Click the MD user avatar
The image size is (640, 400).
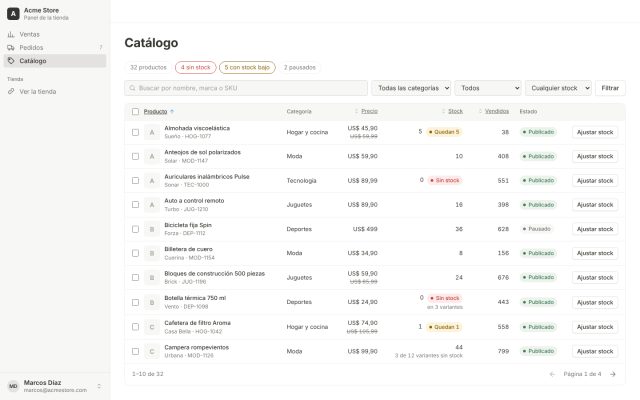(x=13, y=386)
